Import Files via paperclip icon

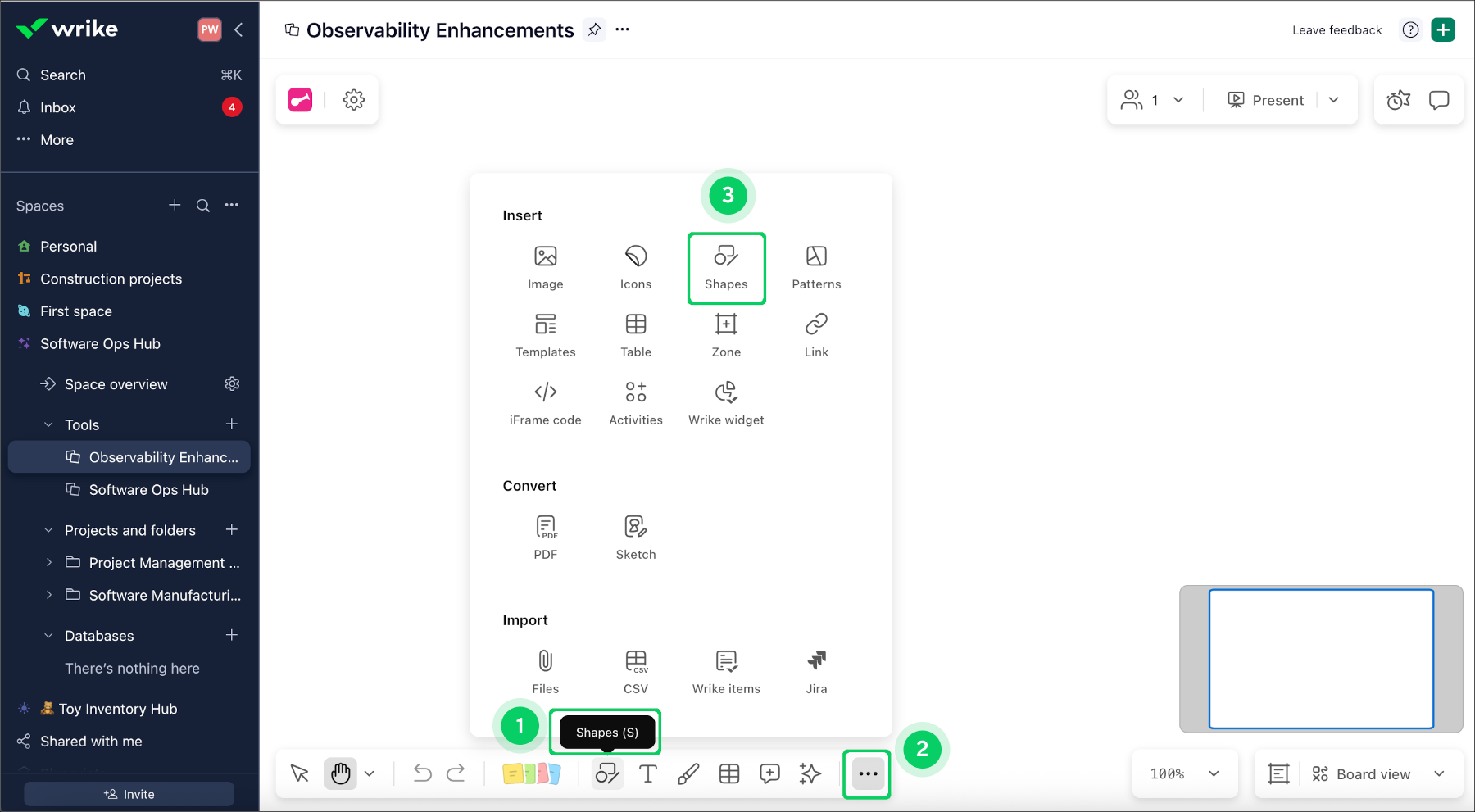click(x=546, y=672)
